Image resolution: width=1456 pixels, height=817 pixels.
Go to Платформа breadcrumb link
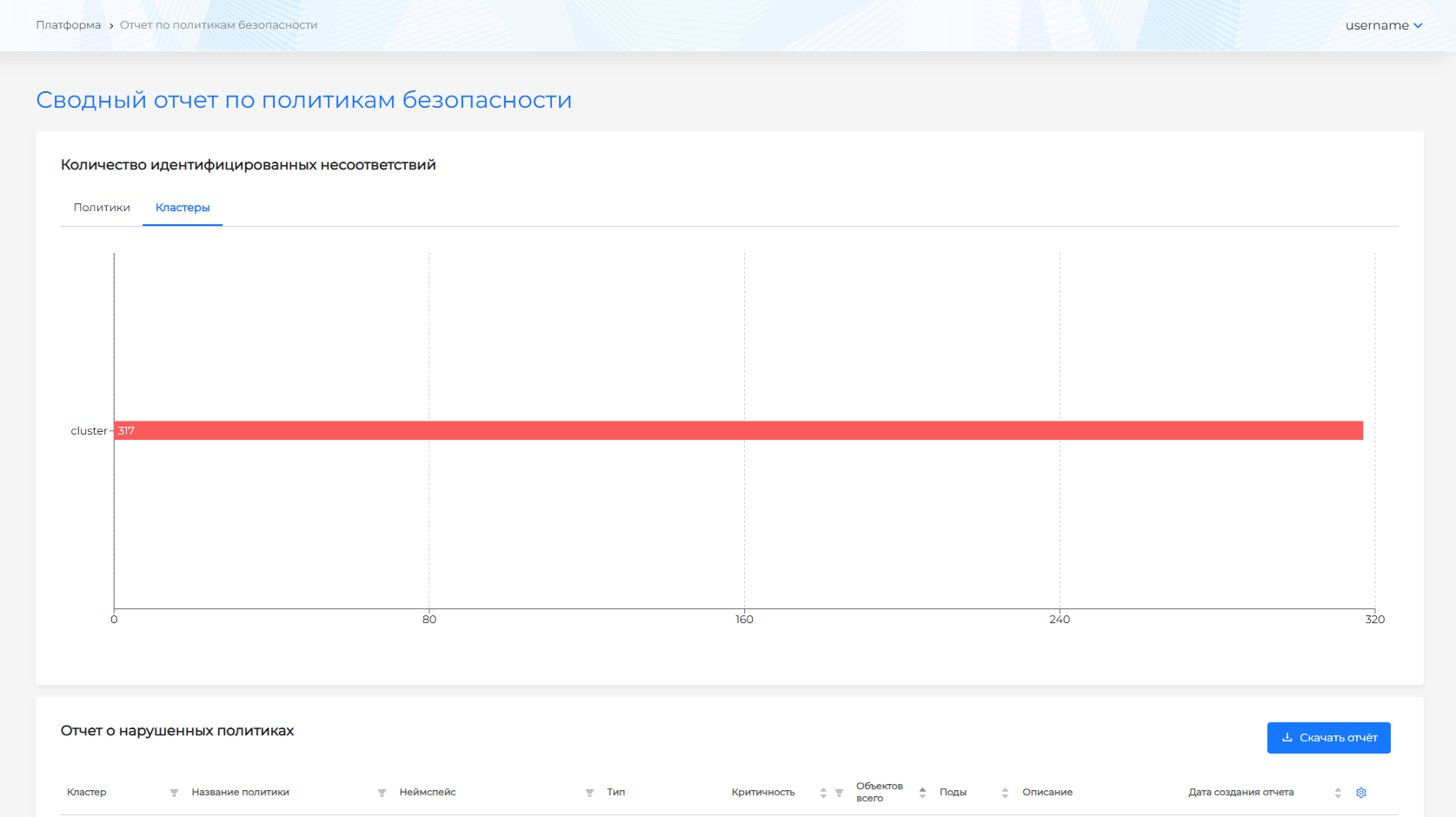tap(68, 25)
